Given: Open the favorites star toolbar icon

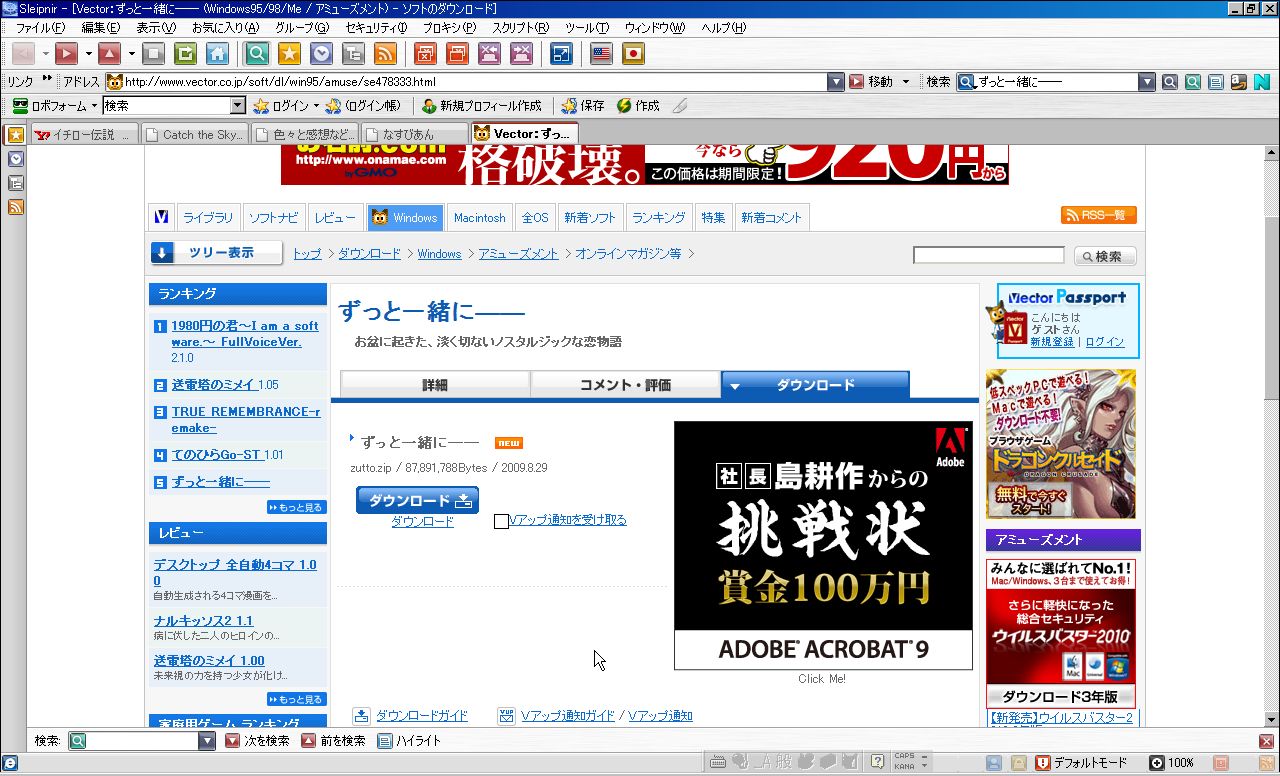Looking at the screenshot, I should (x=289, y=54).
